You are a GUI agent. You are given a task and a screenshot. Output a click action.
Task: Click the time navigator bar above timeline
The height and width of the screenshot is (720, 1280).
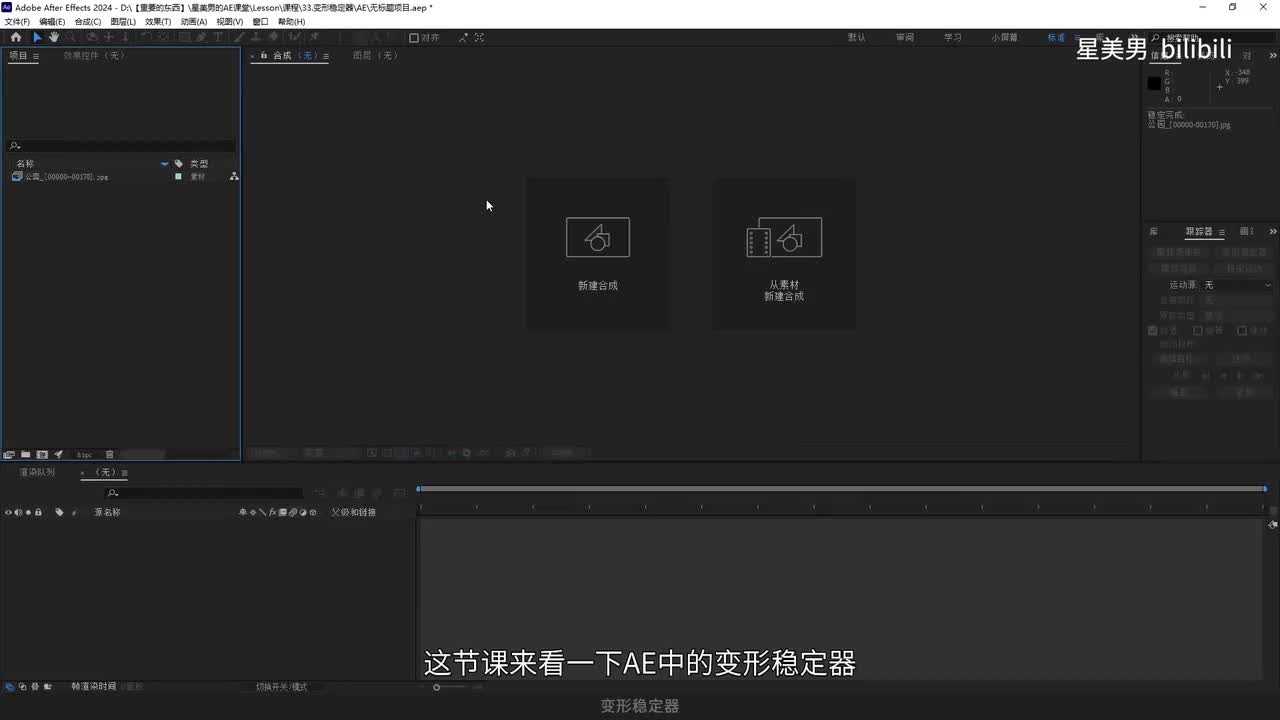[x=842, y=488]
